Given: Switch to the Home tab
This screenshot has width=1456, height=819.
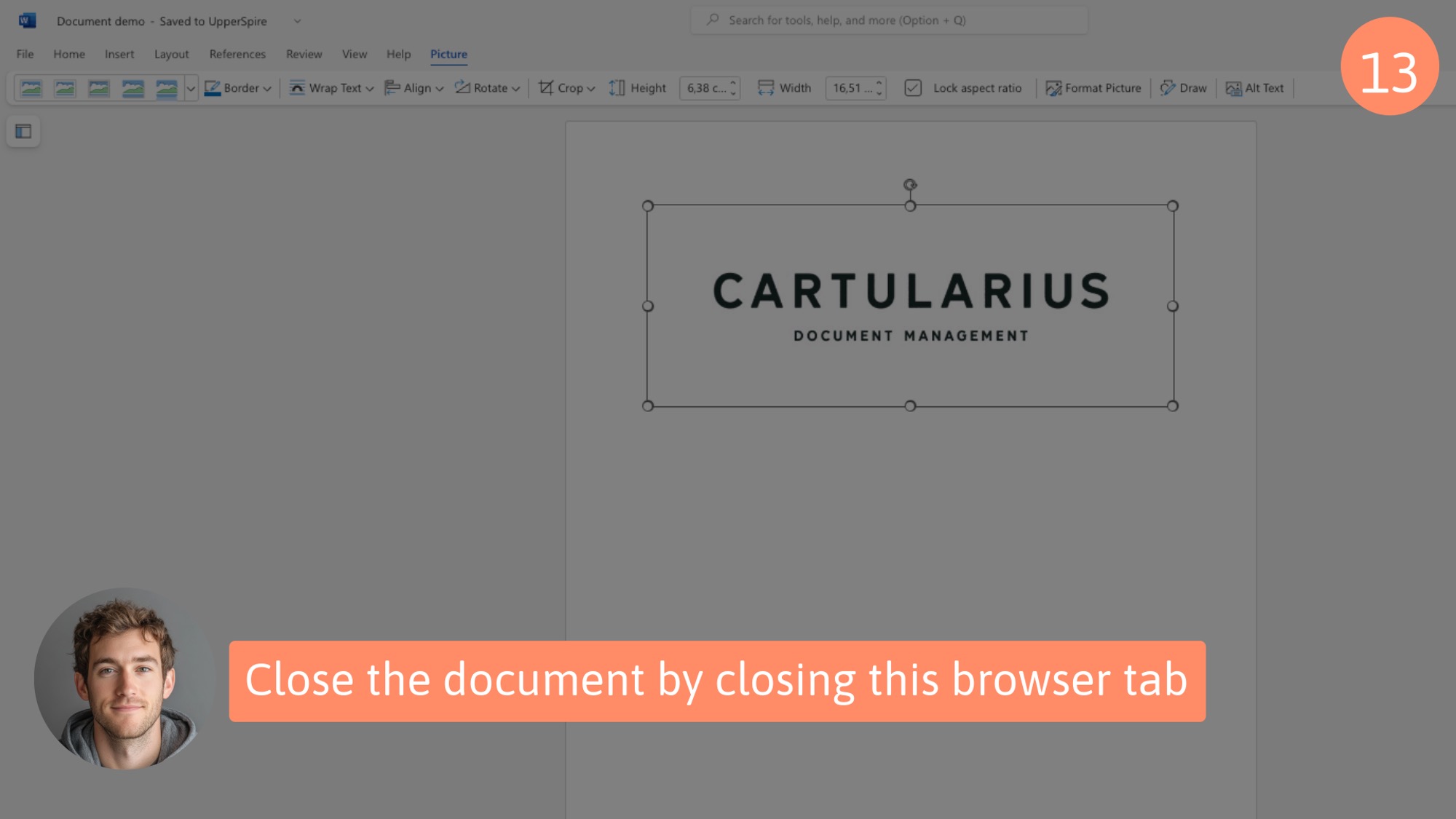Looking at the screenshot, I should coord(69,54).
